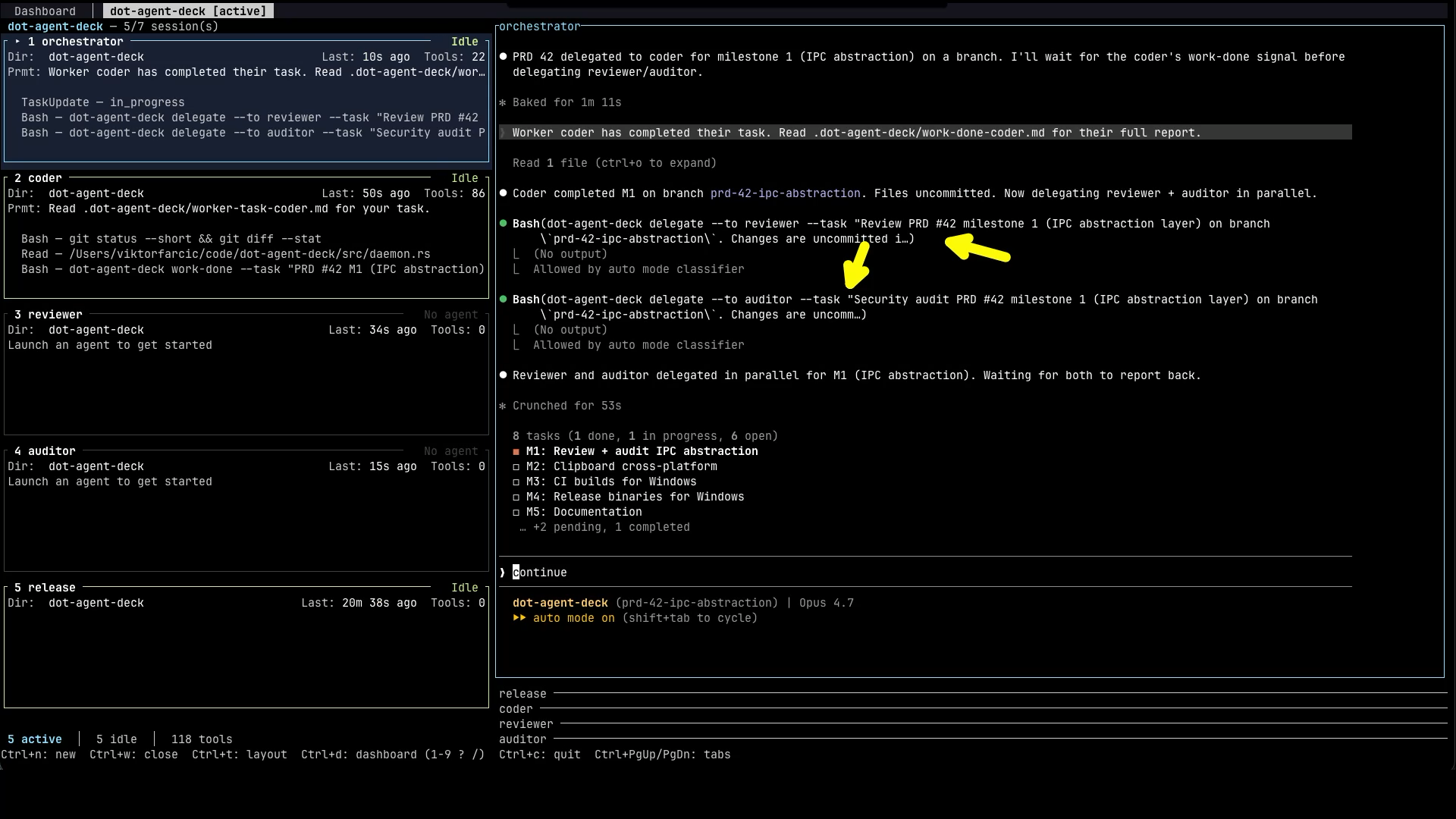Click the 'Read — .../src/daemon.rs' line in coder
The width and height of the screenshot is (1456, 819).
[x=226, y=254]
